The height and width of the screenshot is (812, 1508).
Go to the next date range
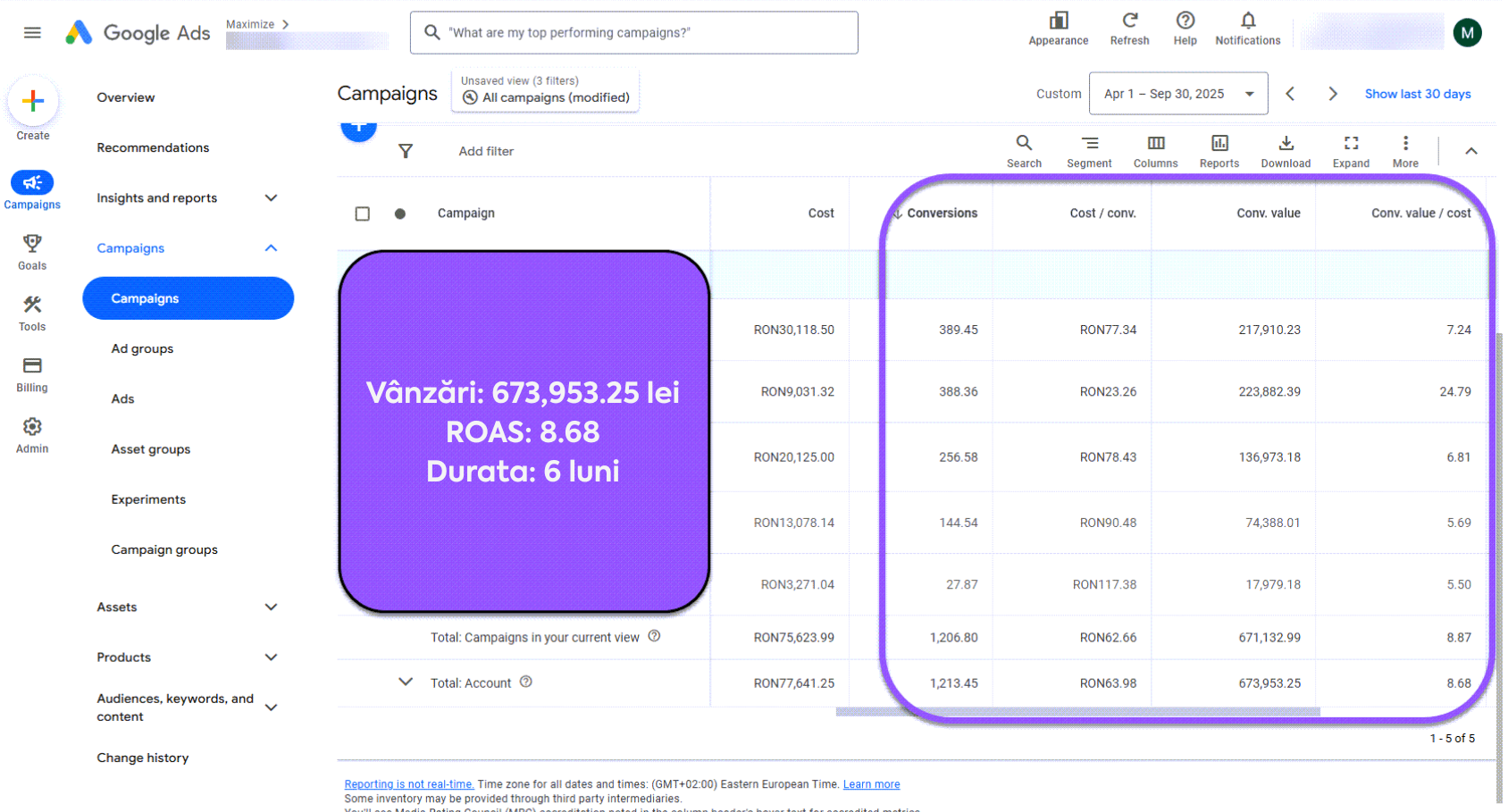pyautogui.click(x=1333, y=94)
